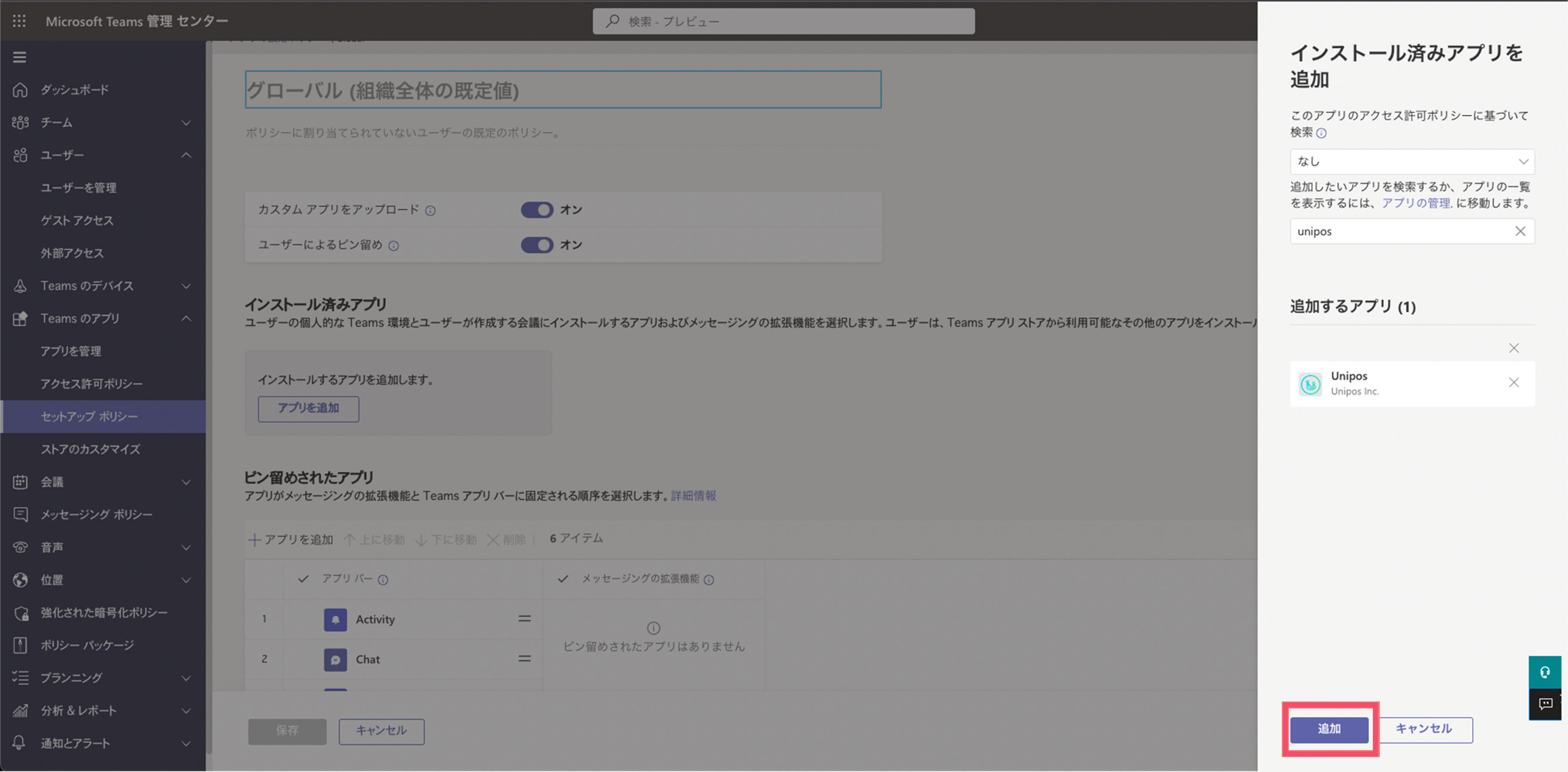Click the 追加 button in panel
This screenshot has height=772, width=1568.
click(1329, 729)
